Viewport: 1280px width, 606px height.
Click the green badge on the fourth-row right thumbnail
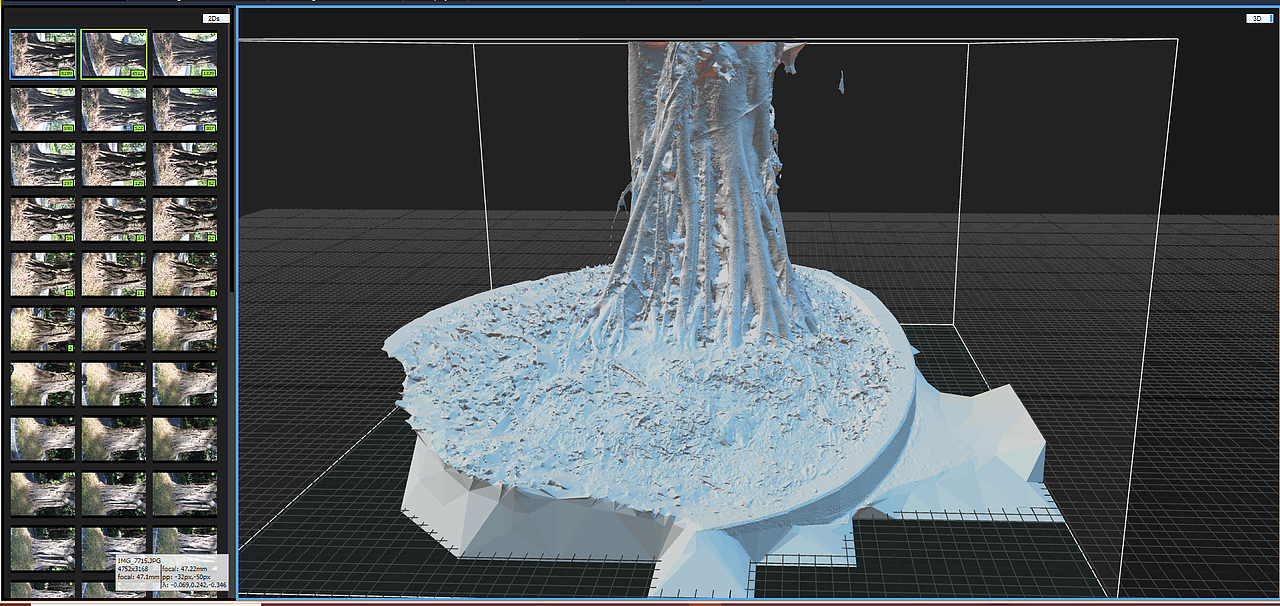211,238
